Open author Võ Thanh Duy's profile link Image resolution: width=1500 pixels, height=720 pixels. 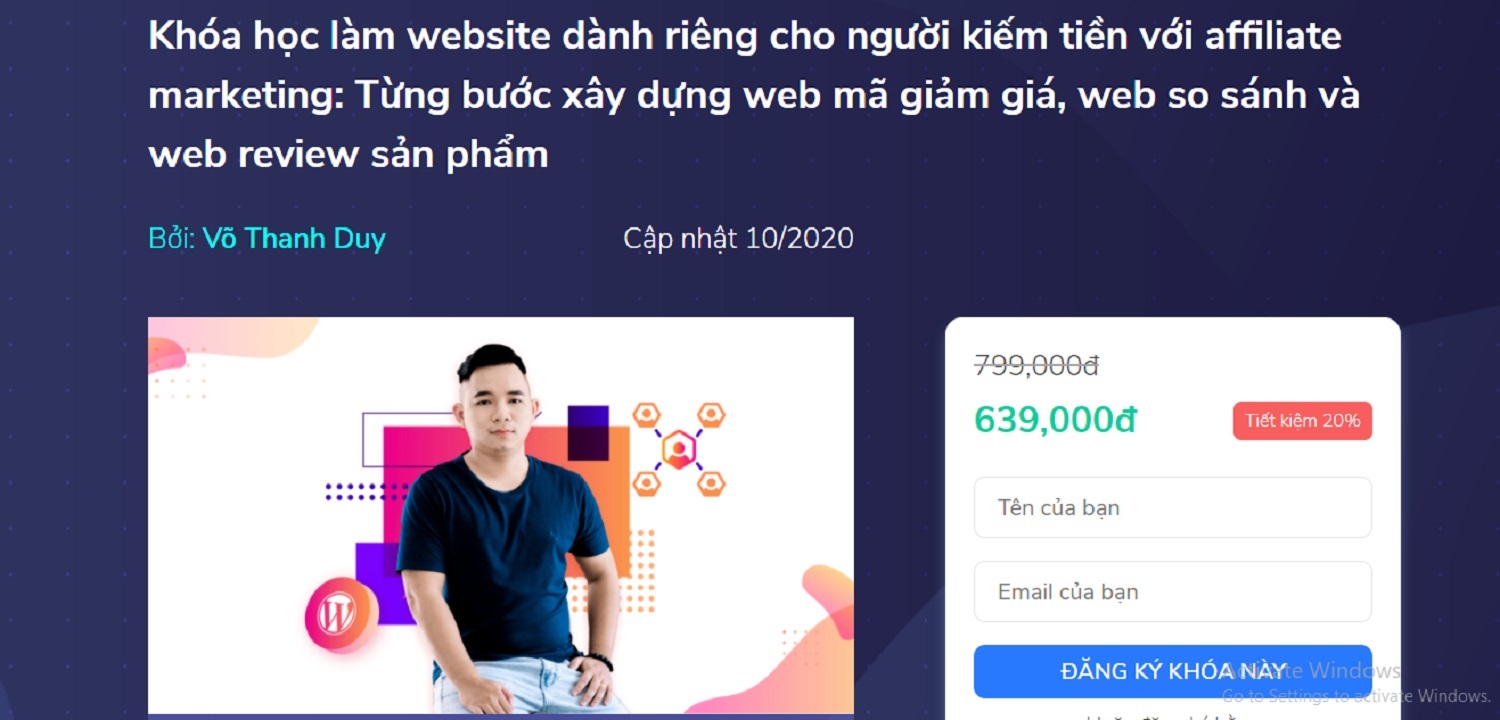point(294,239)
